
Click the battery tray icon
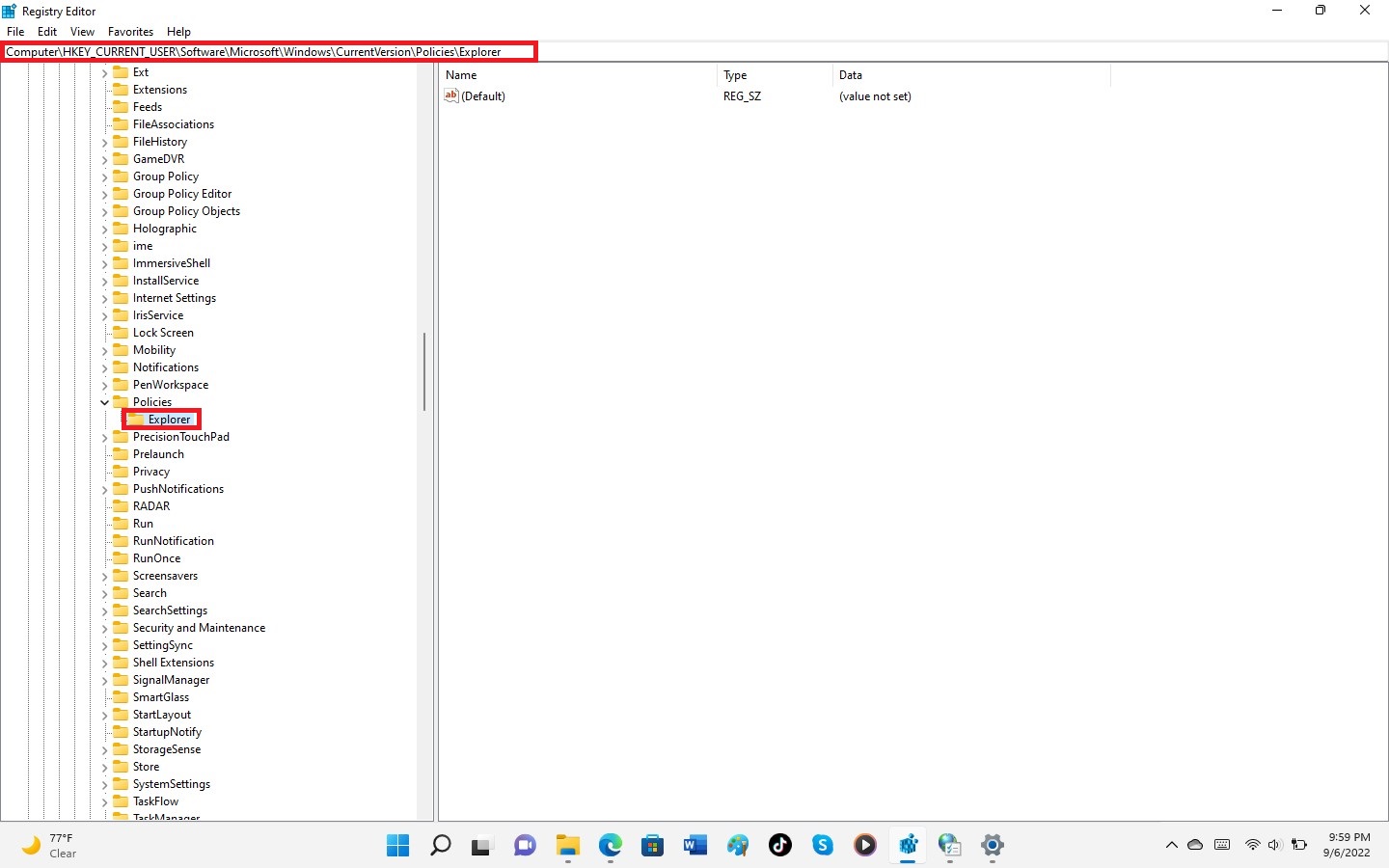[x=1299, y=845]
